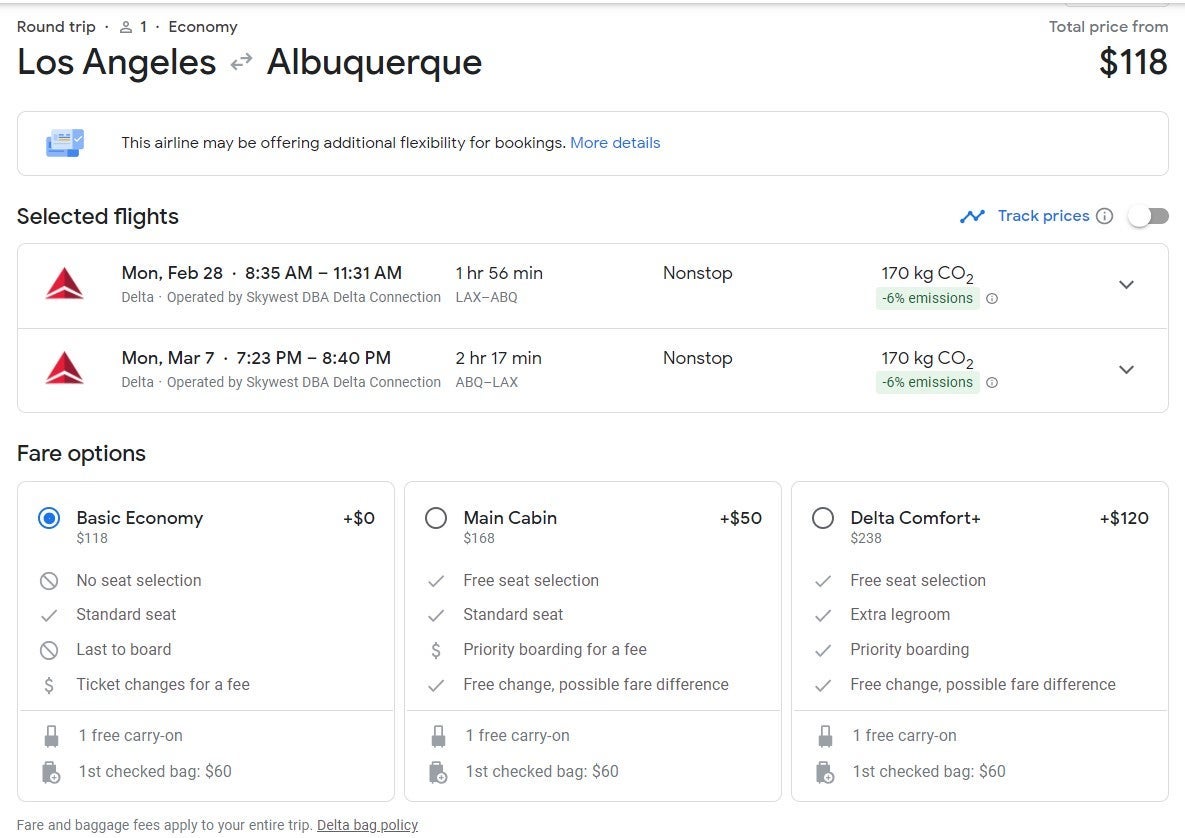Click the Track prices label

1043,216
